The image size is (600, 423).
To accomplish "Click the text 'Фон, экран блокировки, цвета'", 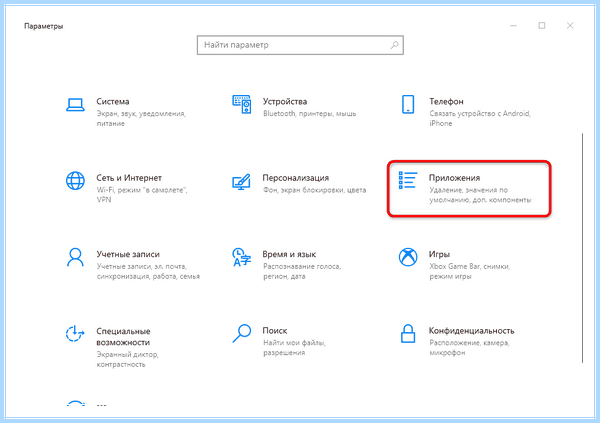I will tap(314, 190).
